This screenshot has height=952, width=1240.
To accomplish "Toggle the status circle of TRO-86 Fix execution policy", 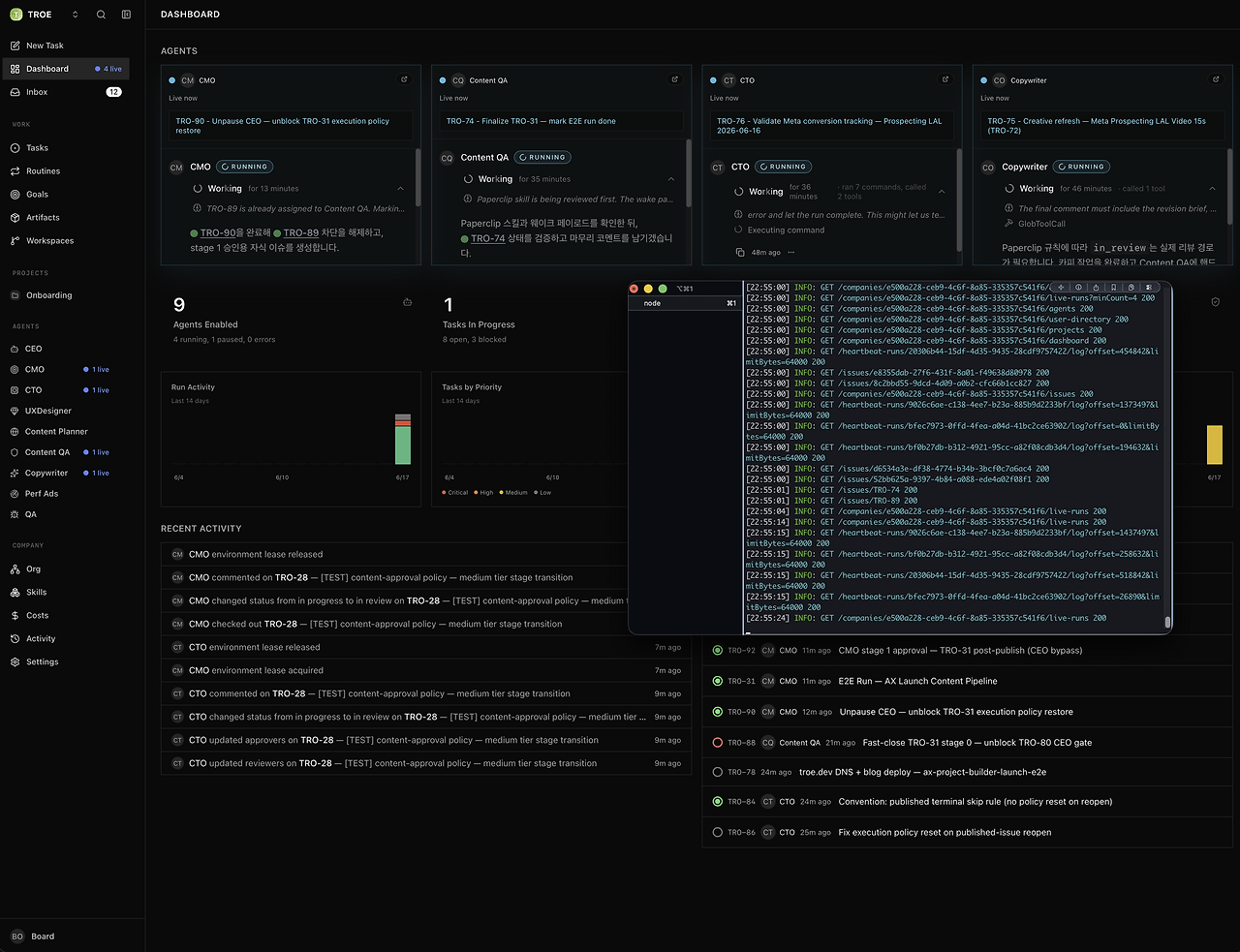I will (x=718, y=832).
